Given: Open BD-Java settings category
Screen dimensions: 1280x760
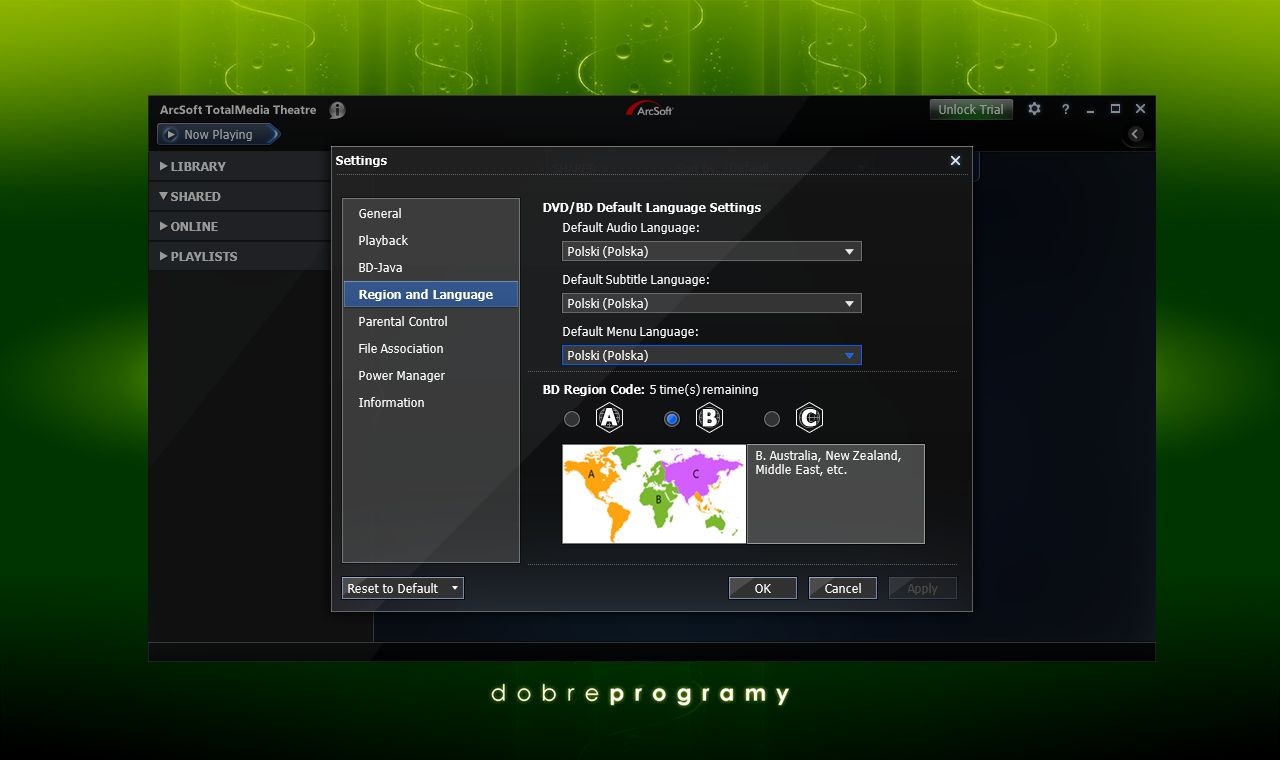Looking at the screenshot, I should [x=431, y=267].
